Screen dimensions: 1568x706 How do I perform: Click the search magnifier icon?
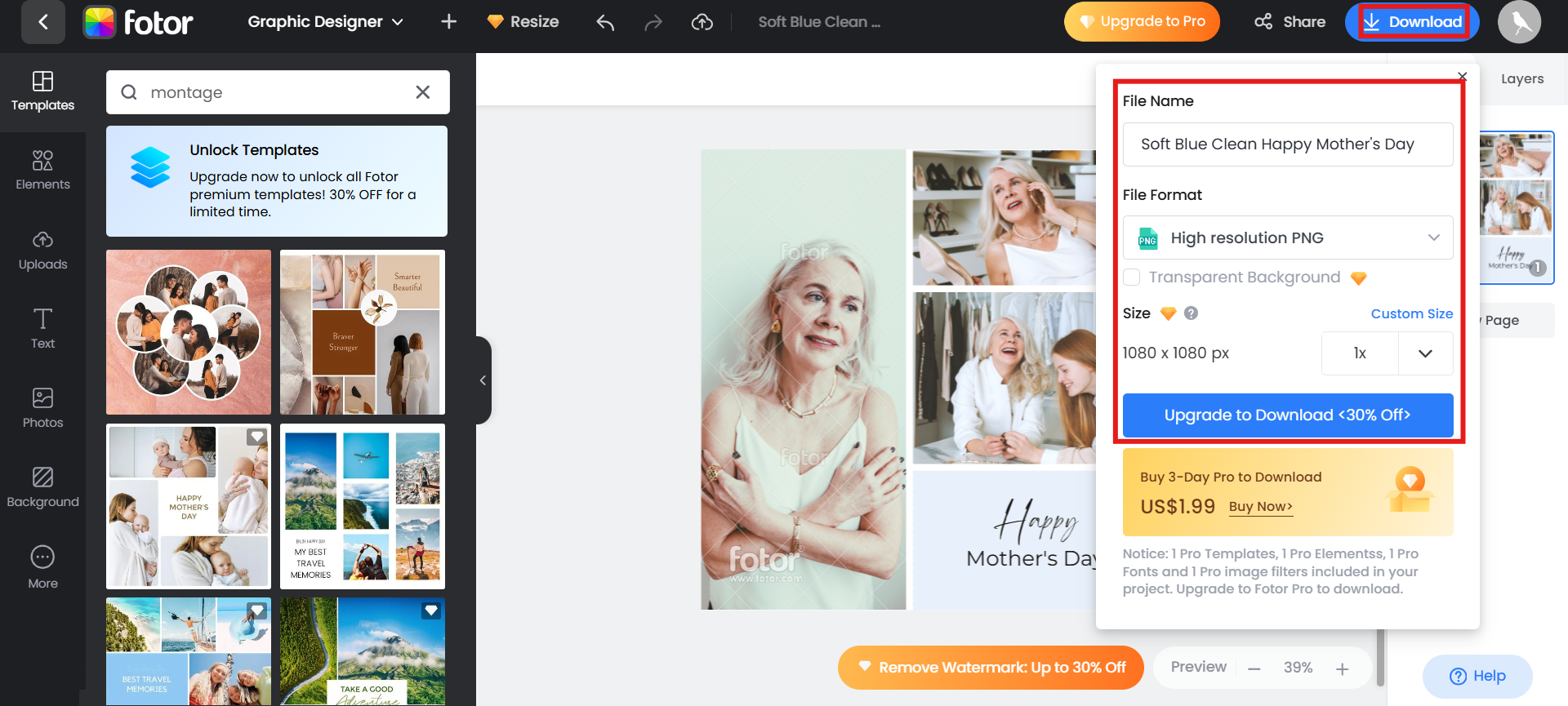point(129,92)
